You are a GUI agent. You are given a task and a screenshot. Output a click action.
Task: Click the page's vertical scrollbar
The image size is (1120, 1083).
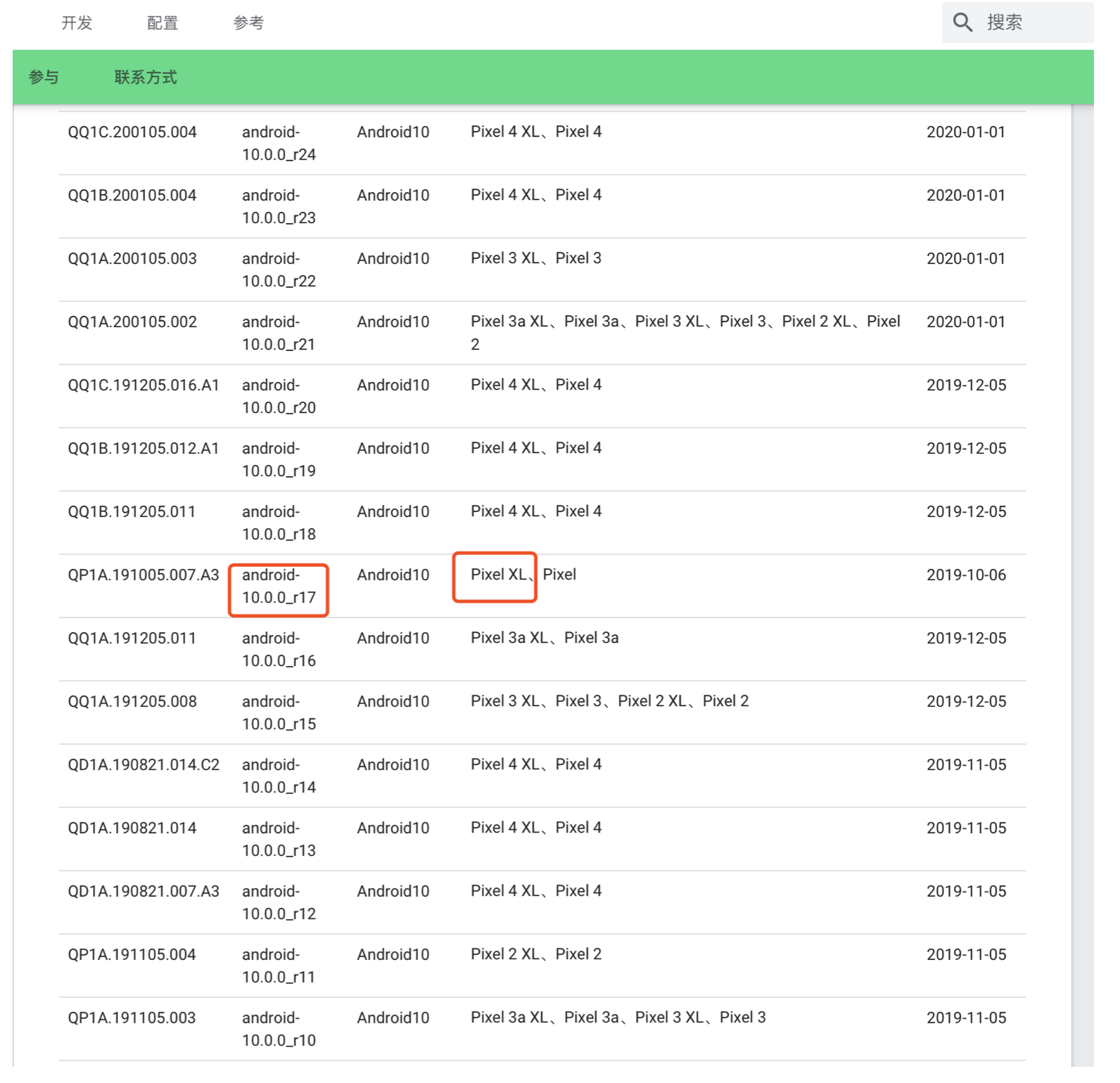coord(1083,586)
